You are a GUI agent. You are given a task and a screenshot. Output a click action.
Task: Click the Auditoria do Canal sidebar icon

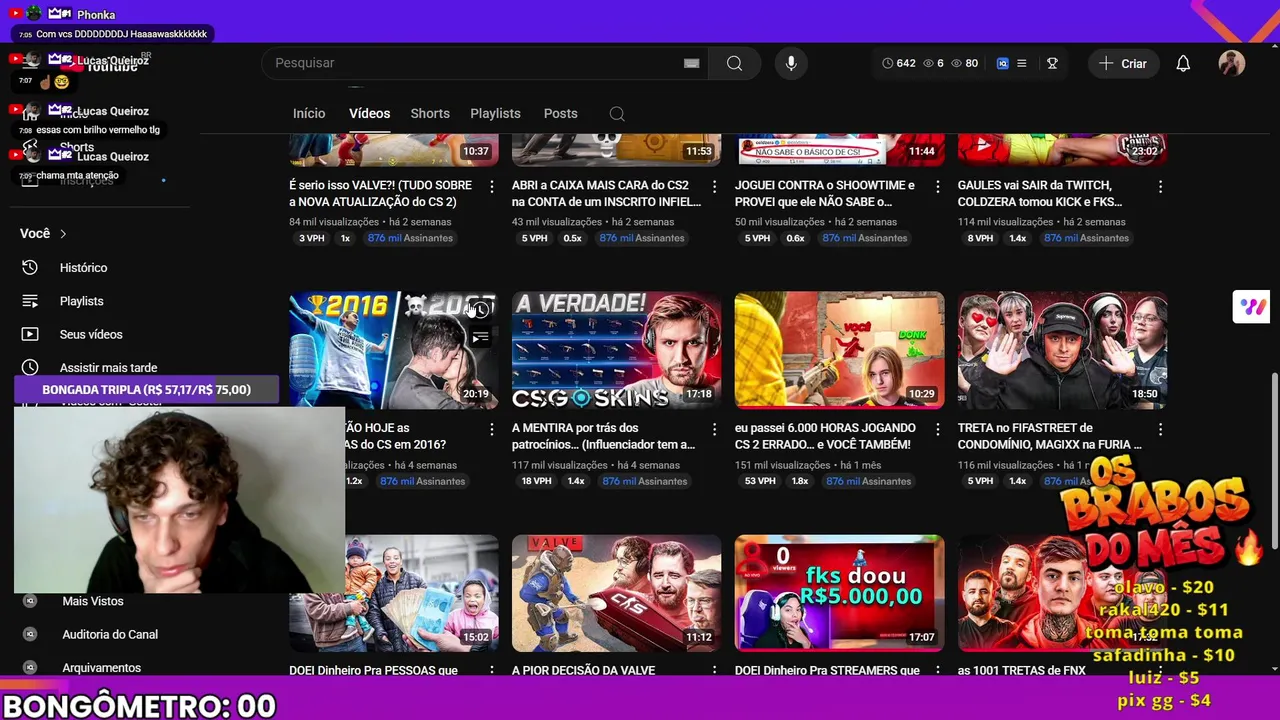click(30, 634)
